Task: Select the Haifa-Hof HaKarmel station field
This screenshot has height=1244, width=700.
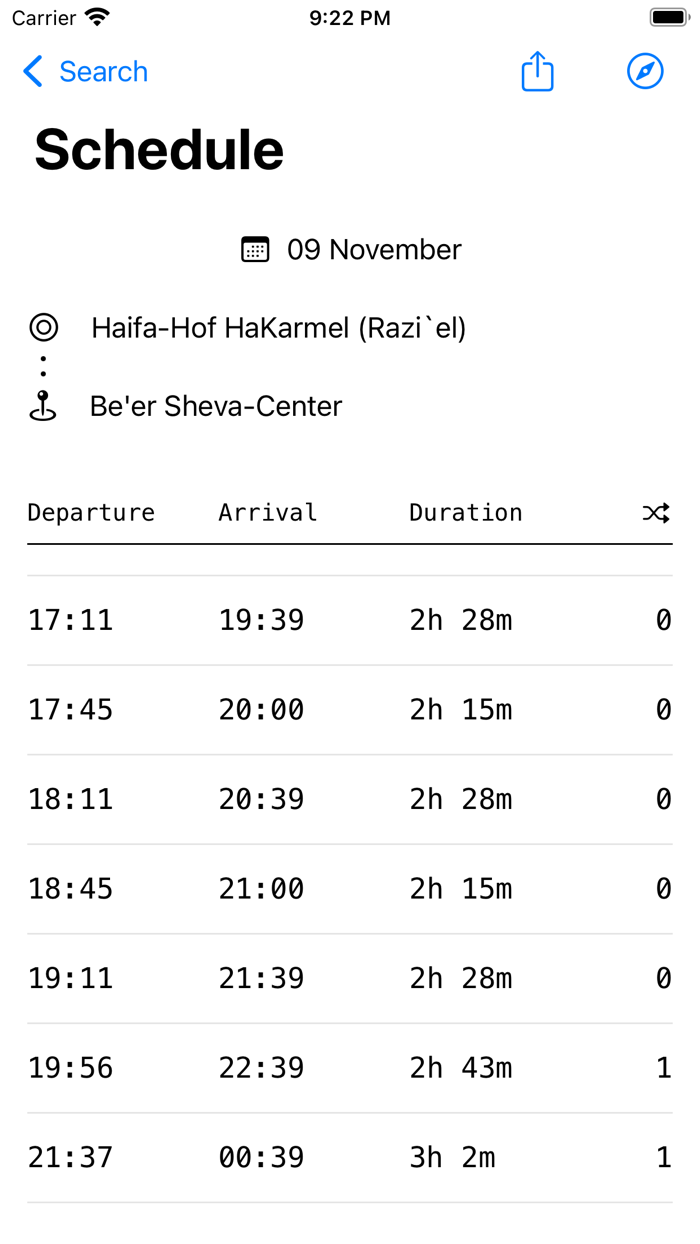Action: (280, 327)
